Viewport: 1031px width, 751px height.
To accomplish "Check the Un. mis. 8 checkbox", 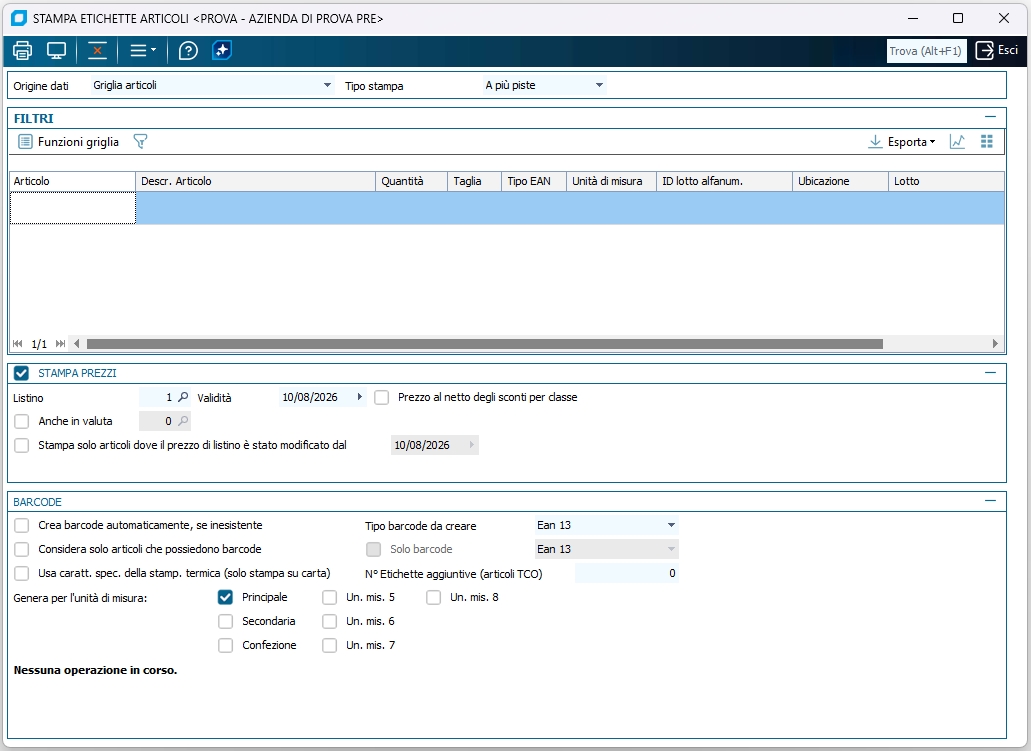I will tap(433, 598).
